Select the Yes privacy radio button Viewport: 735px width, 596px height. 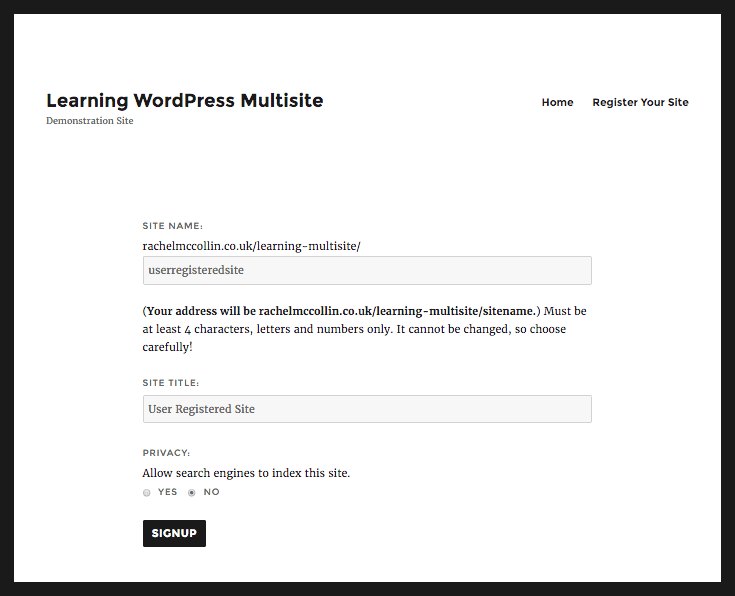(x=147, y=492)
